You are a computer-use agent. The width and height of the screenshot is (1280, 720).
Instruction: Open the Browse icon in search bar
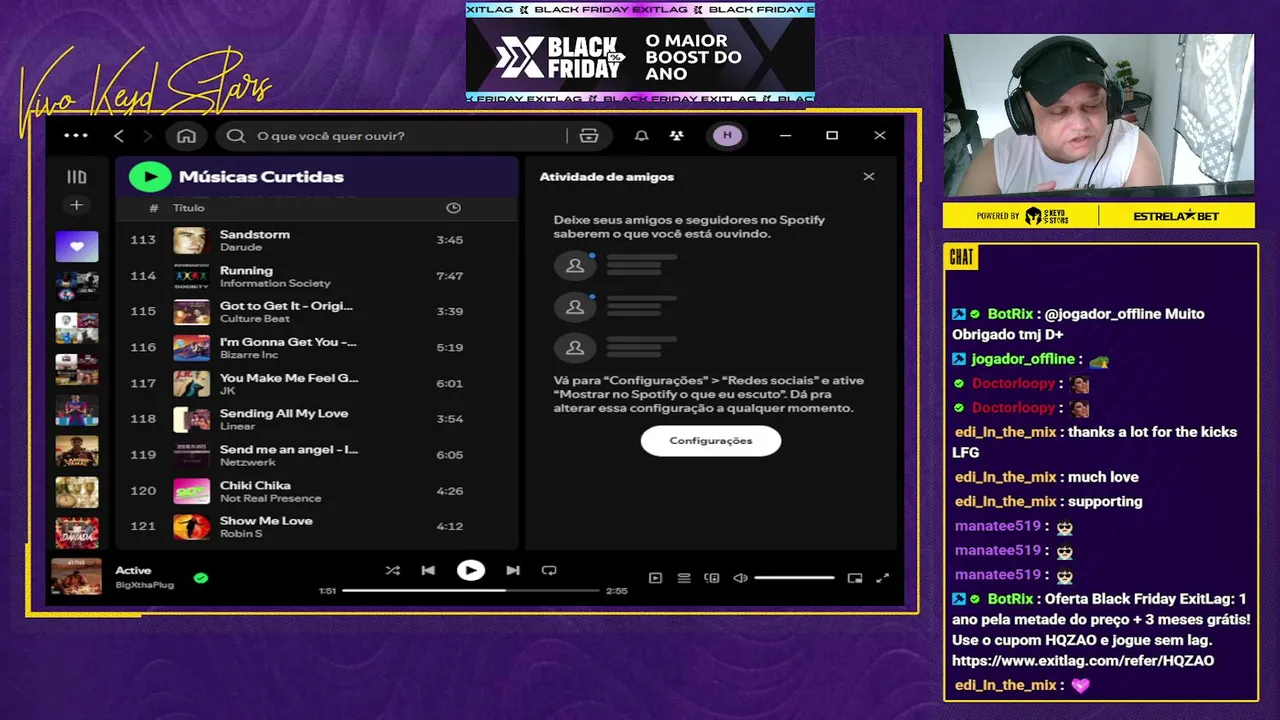click(x=589, y=136)
